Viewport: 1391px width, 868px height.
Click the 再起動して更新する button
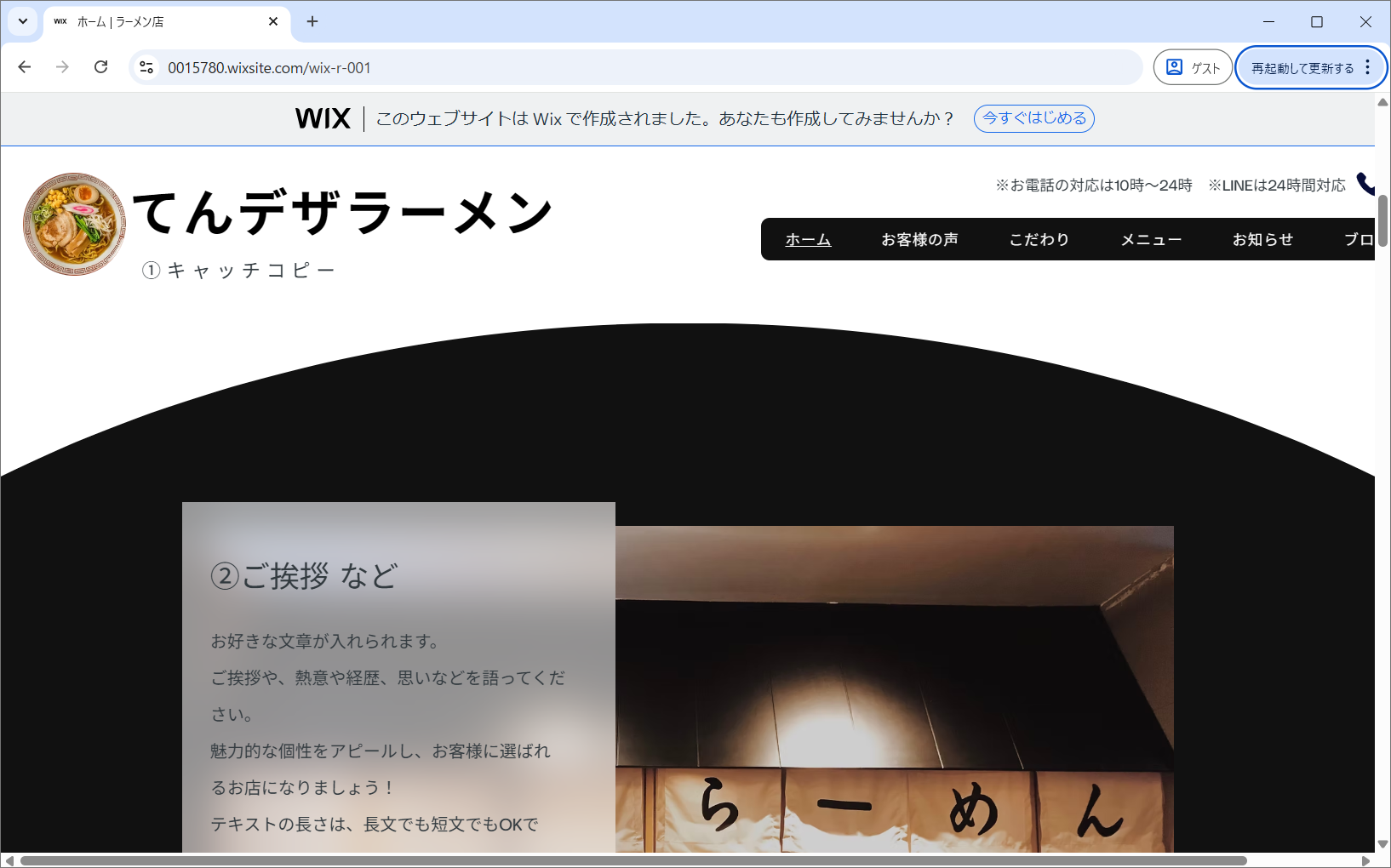pyautogui.click(x=1302, y=68)
